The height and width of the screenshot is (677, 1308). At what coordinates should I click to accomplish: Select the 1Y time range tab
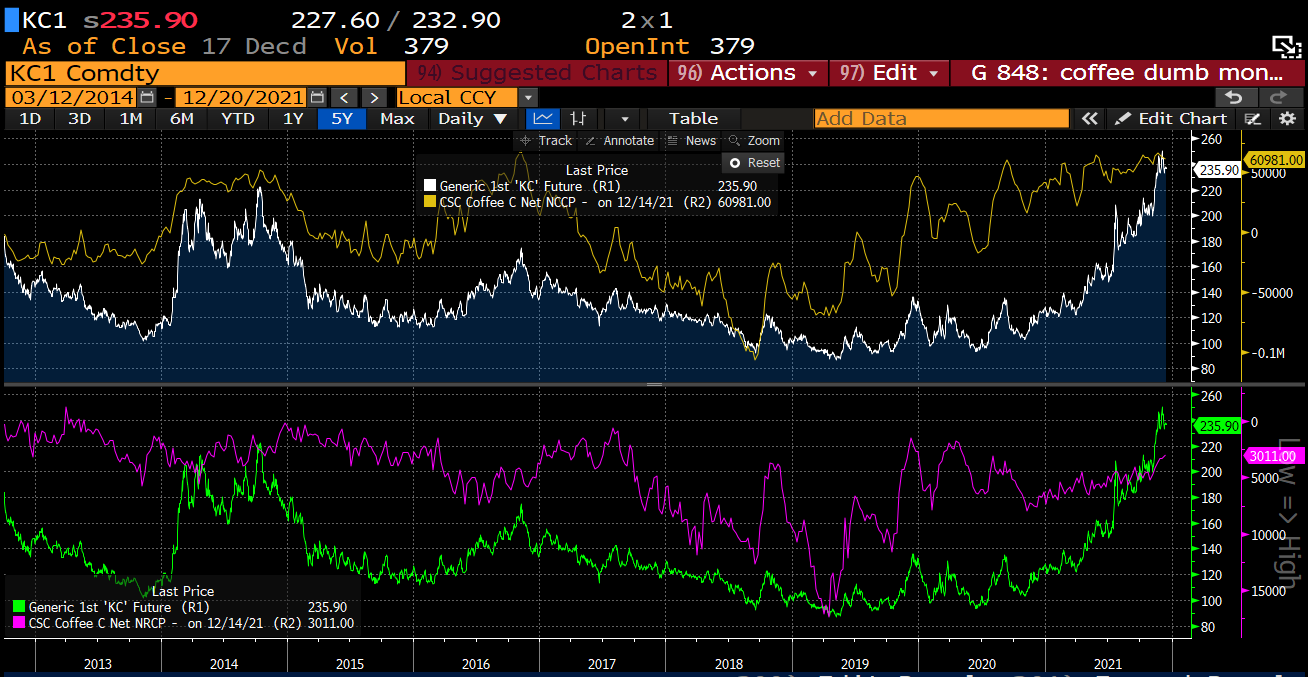coord(293,118)
